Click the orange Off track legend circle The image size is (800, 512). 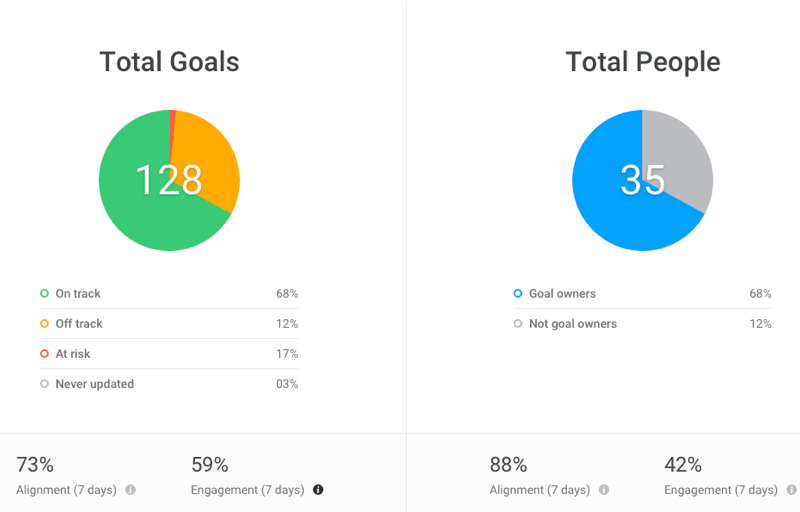pyautogui.click(x=44, y=323)
